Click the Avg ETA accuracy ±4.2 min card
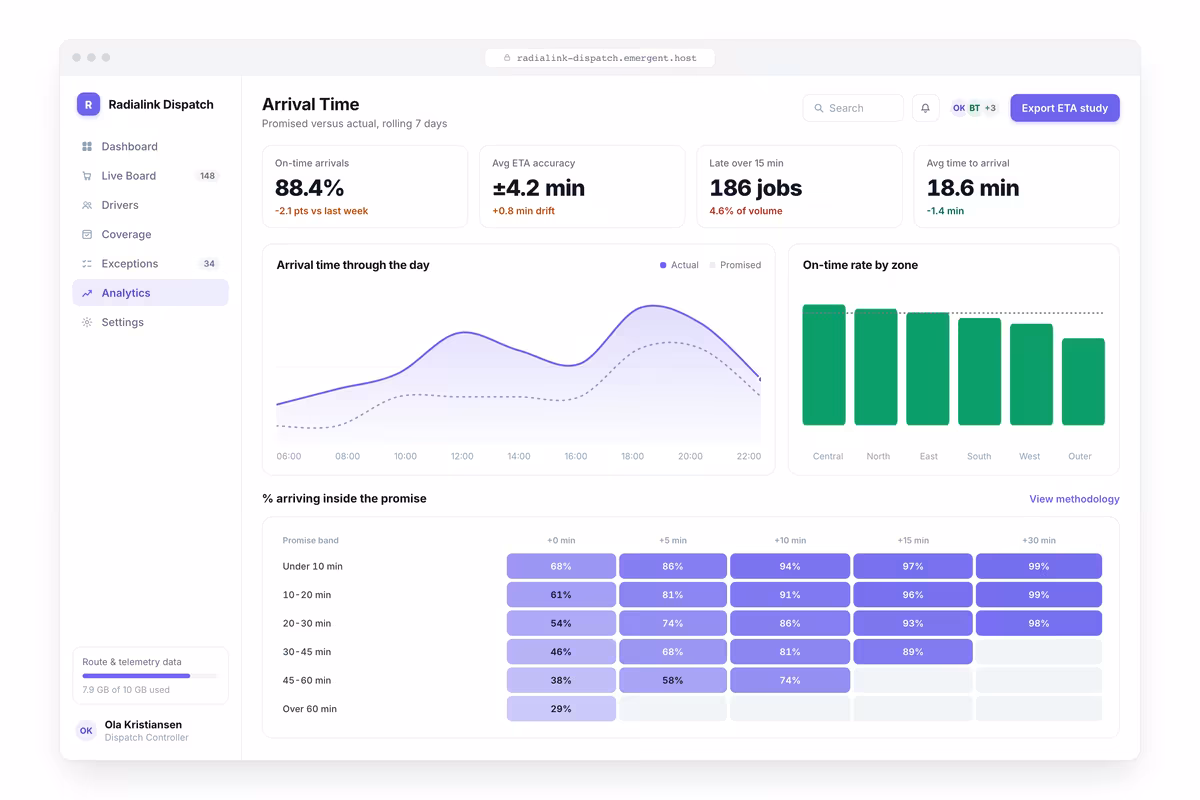 click(x=582, y=187)
